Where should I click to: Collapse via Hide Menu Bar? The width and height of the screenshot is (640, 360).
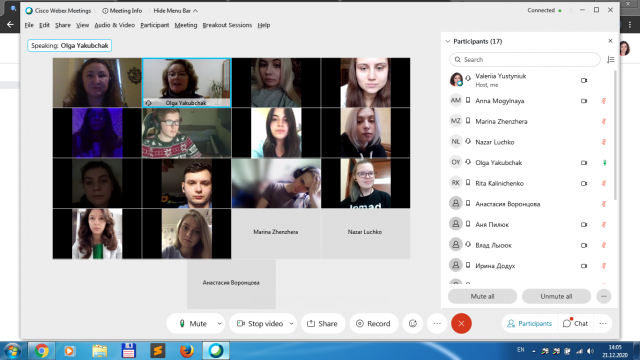pos(176,11)
